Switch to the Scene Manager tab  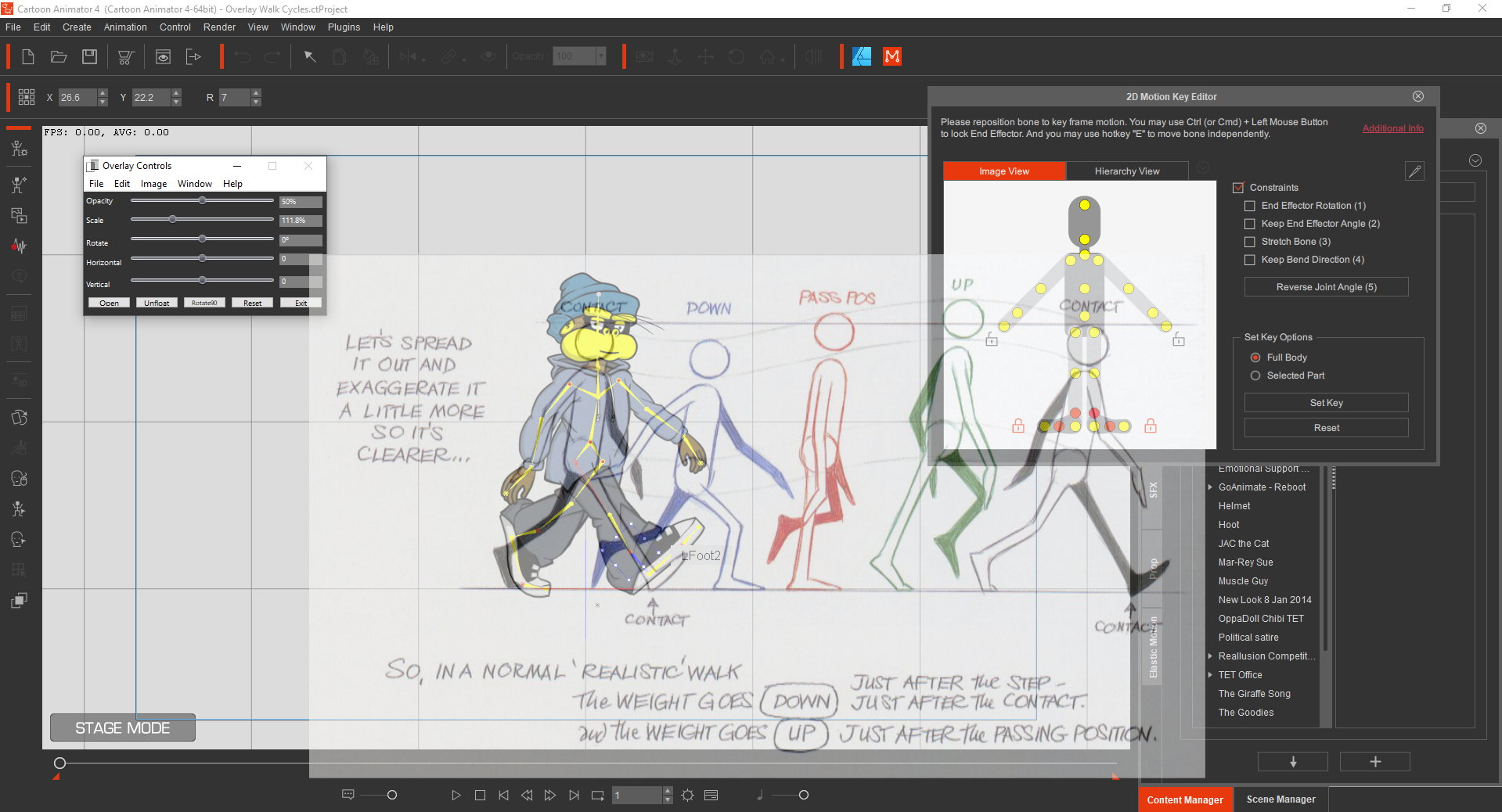pyautogui.click(x=1280, y=799)
